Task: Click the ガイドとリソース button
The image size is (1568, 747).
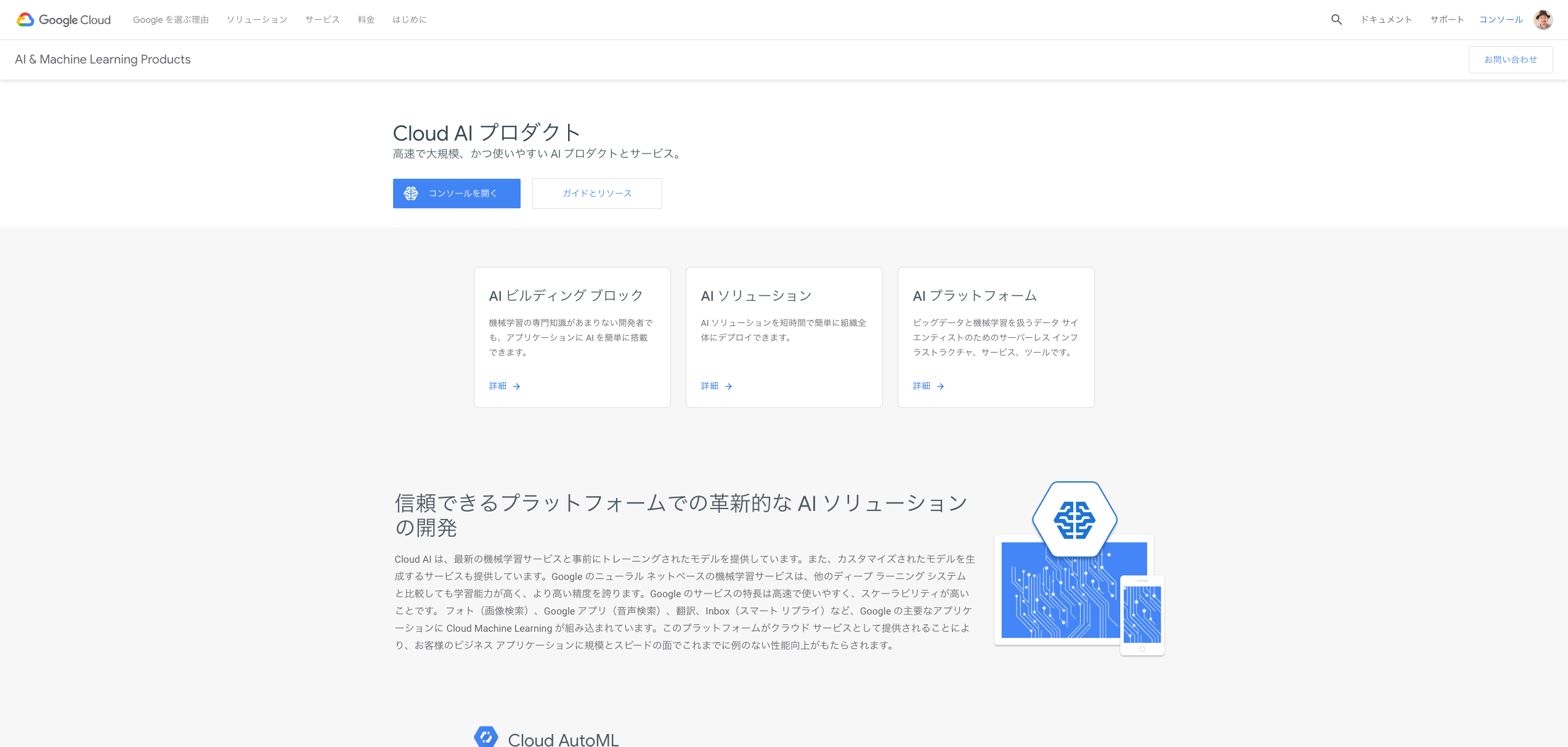Action: (x=597, y=194)
